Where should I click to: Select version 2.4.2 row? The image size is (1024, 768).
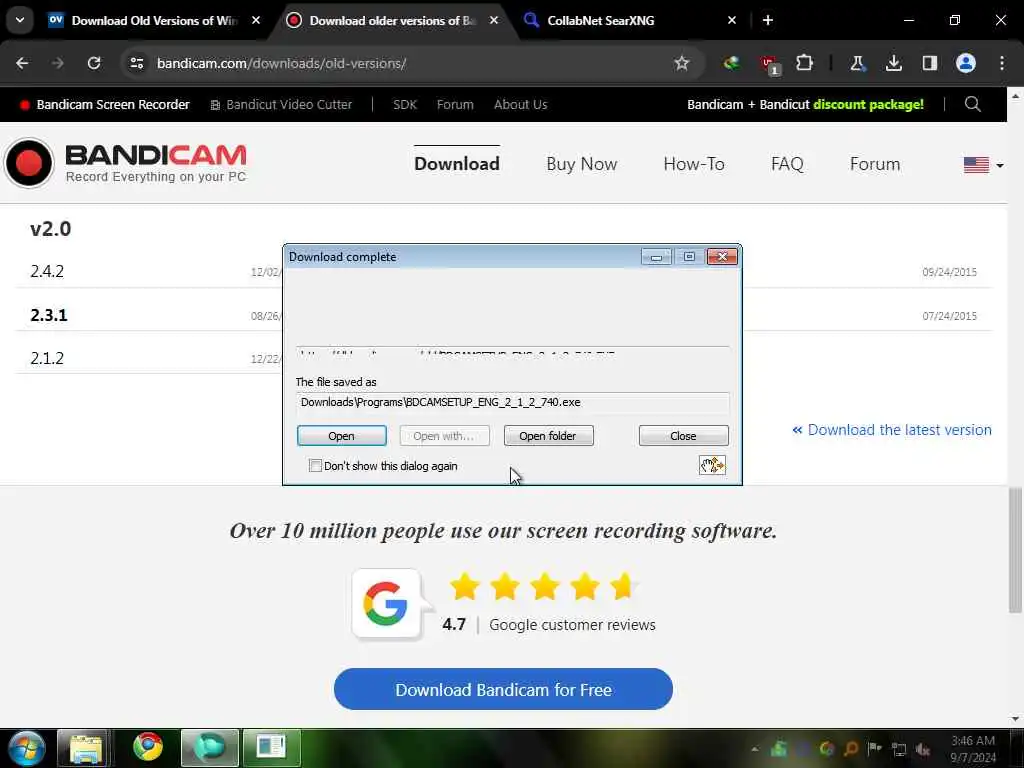click(x=47, y=271)
